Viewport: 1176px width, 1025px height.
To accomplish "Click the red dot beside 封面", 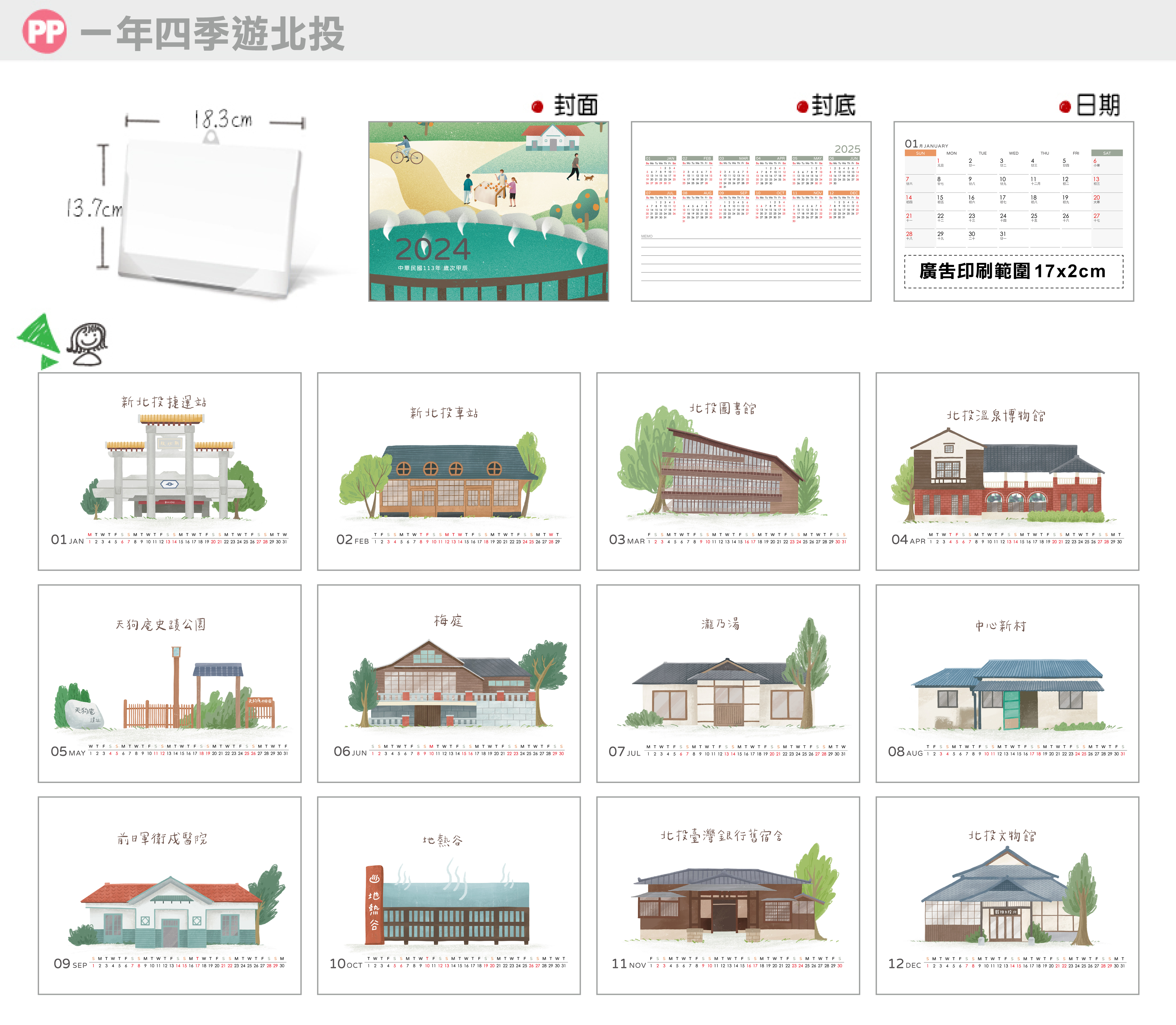I will click(537, 106).
